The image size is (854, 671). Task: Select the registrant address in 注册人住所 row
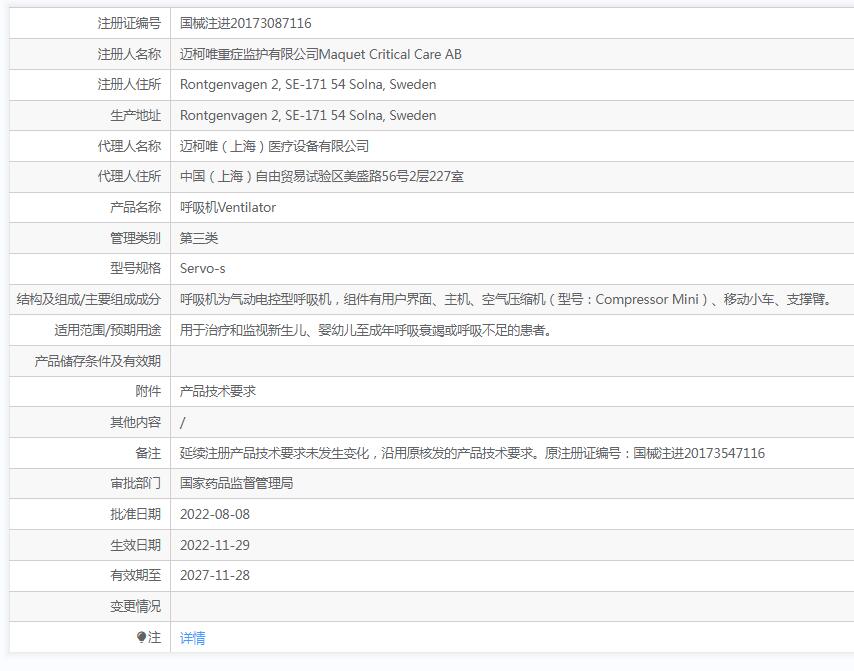click(x=308, y=85)
